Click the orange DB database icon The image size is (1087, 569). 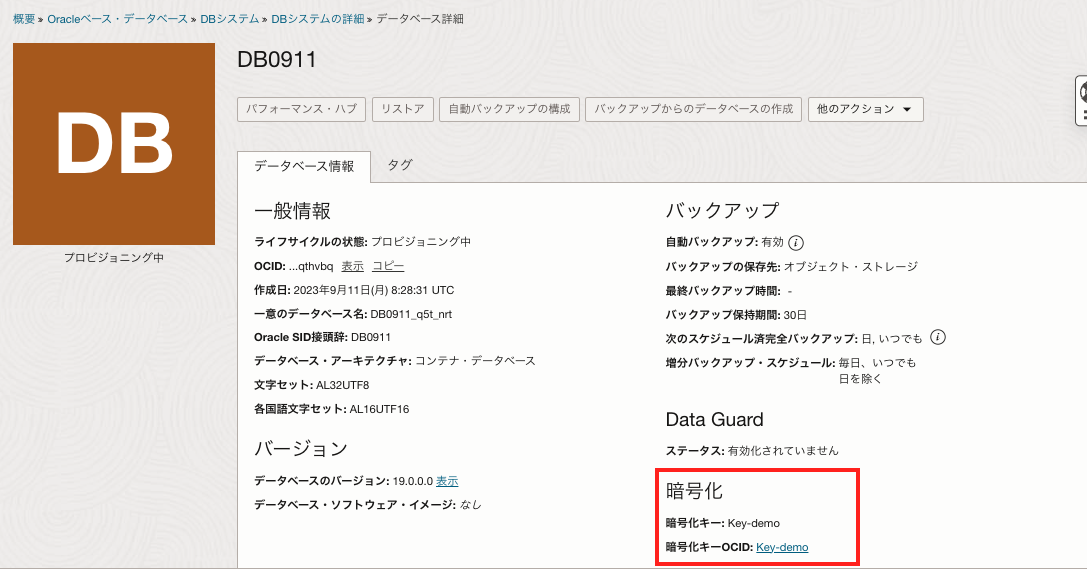click(x=114, y=144)
